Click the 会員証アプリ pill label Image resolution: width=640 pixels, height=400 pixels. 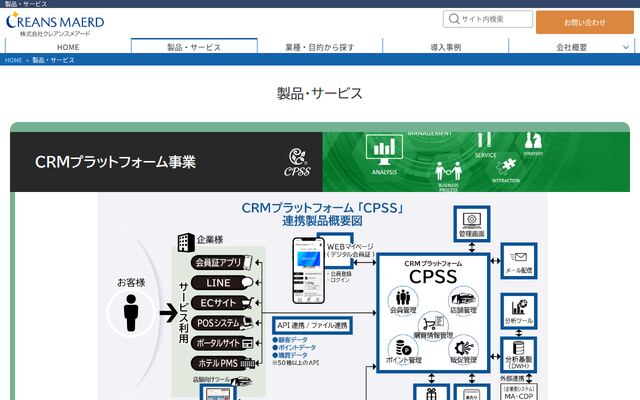(222, 262)
